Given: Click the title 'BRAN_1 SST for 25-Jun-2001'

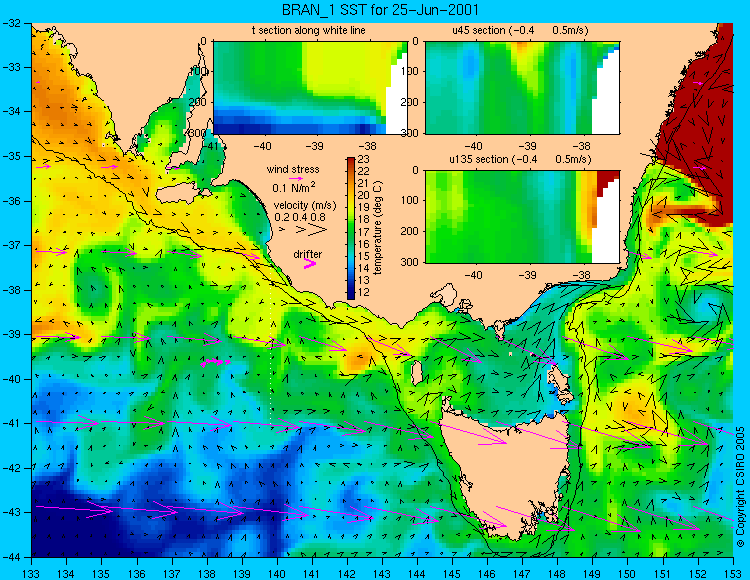Looking at the screenshot, I should pos(380,10).
